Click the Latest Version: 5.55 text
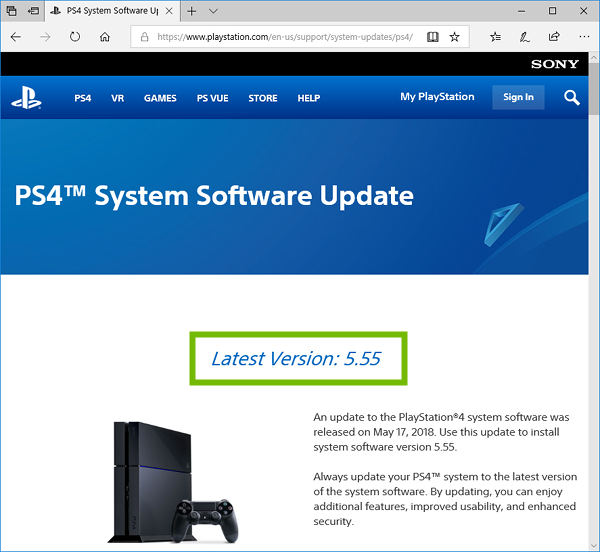Screen dimensions: 600x552 coord(296,358)
